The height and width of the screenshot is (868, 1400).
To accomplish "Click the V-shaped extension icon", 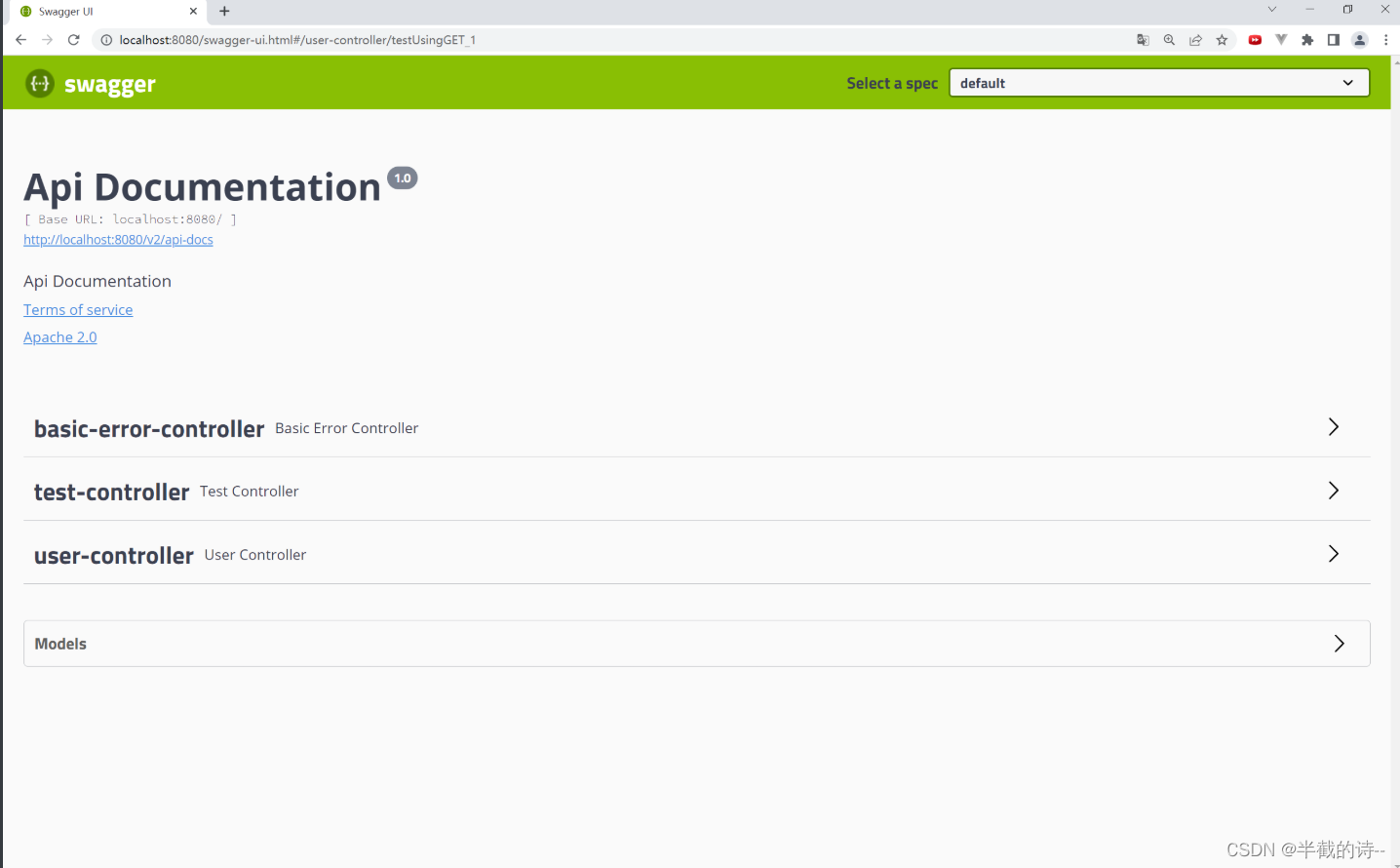I will [x=1280, y=40].
